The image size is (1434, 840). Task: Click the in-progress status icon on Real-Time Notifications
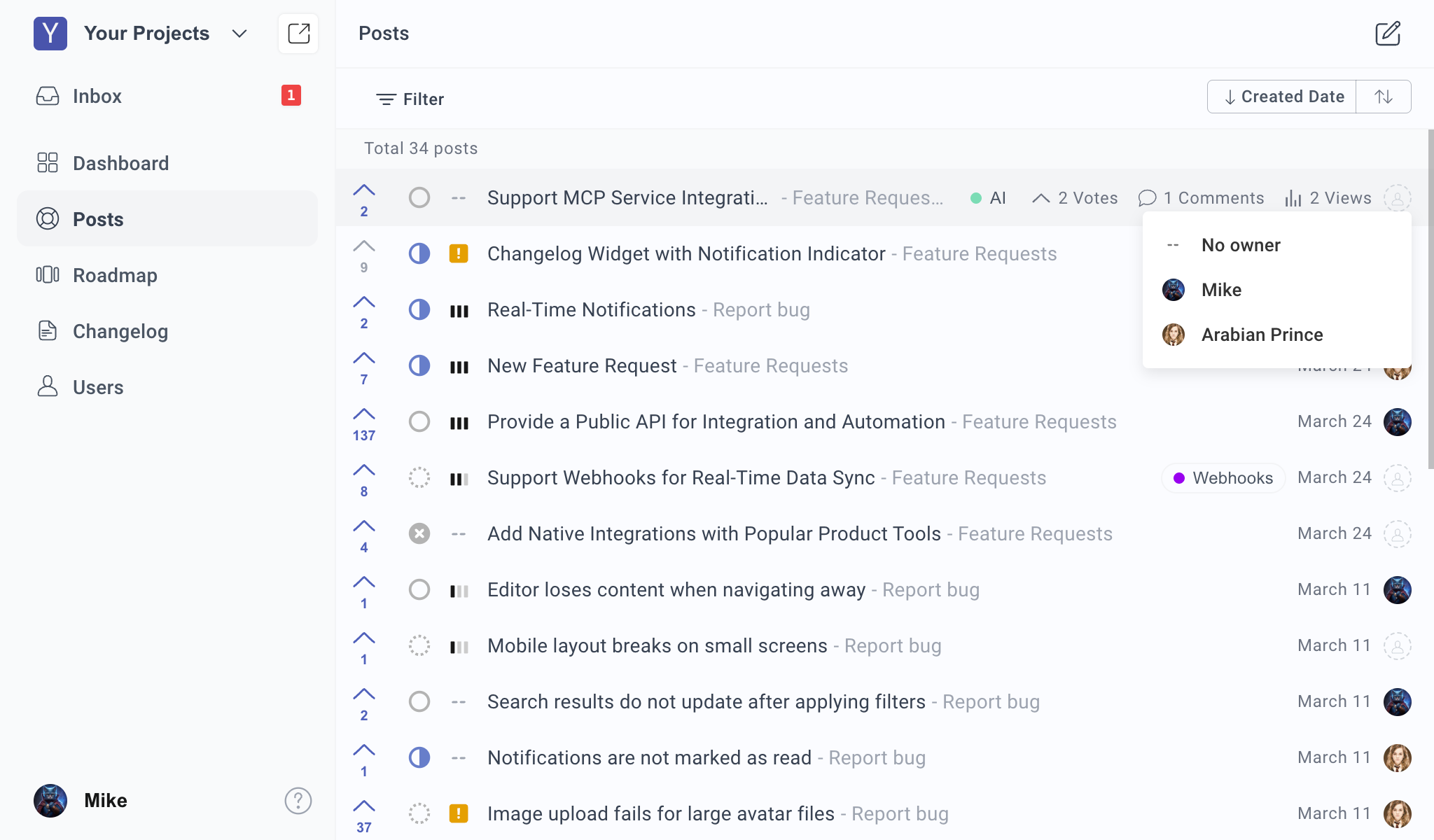click(x=419, y=309)
